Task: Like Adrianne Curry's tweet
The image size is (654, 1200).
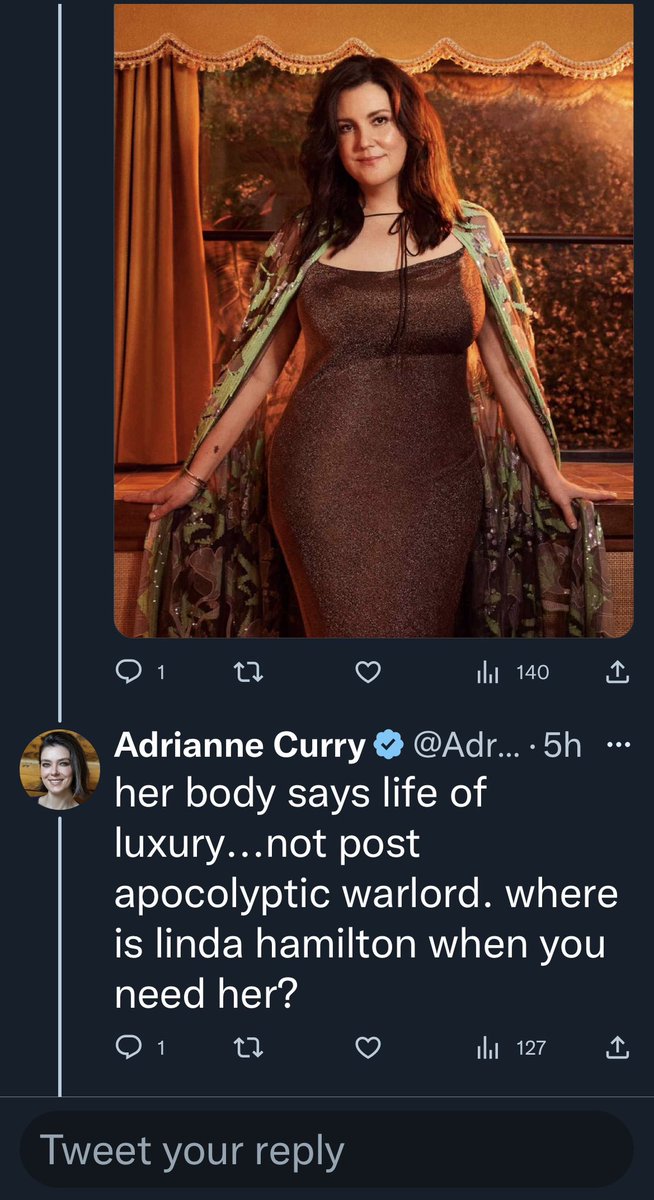Action: tap(368, 1047)
